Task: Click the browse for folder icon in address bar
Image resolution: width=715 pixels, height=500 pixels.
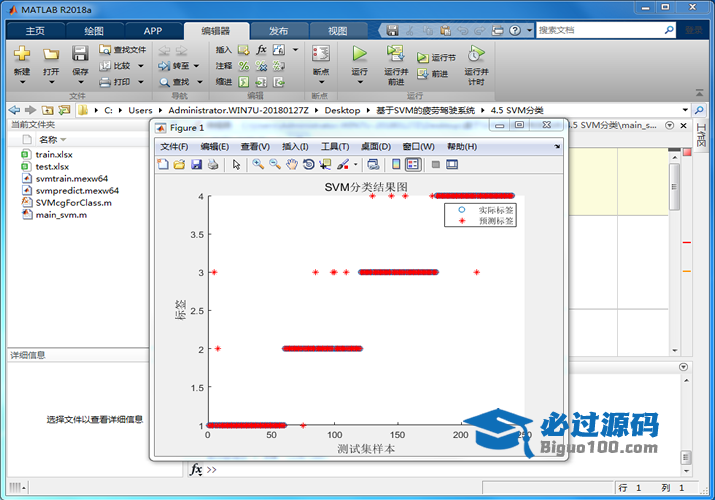Action: click(64, 110)
